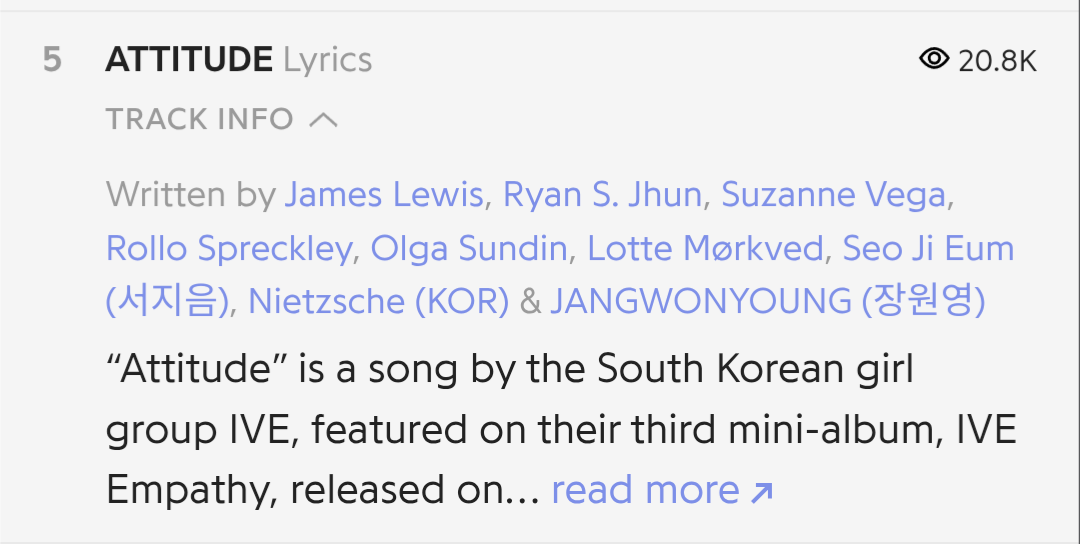Screen dimensions: 1080x544
Task: Open writer Rollo Spreckley
Action: coord(229,248)
